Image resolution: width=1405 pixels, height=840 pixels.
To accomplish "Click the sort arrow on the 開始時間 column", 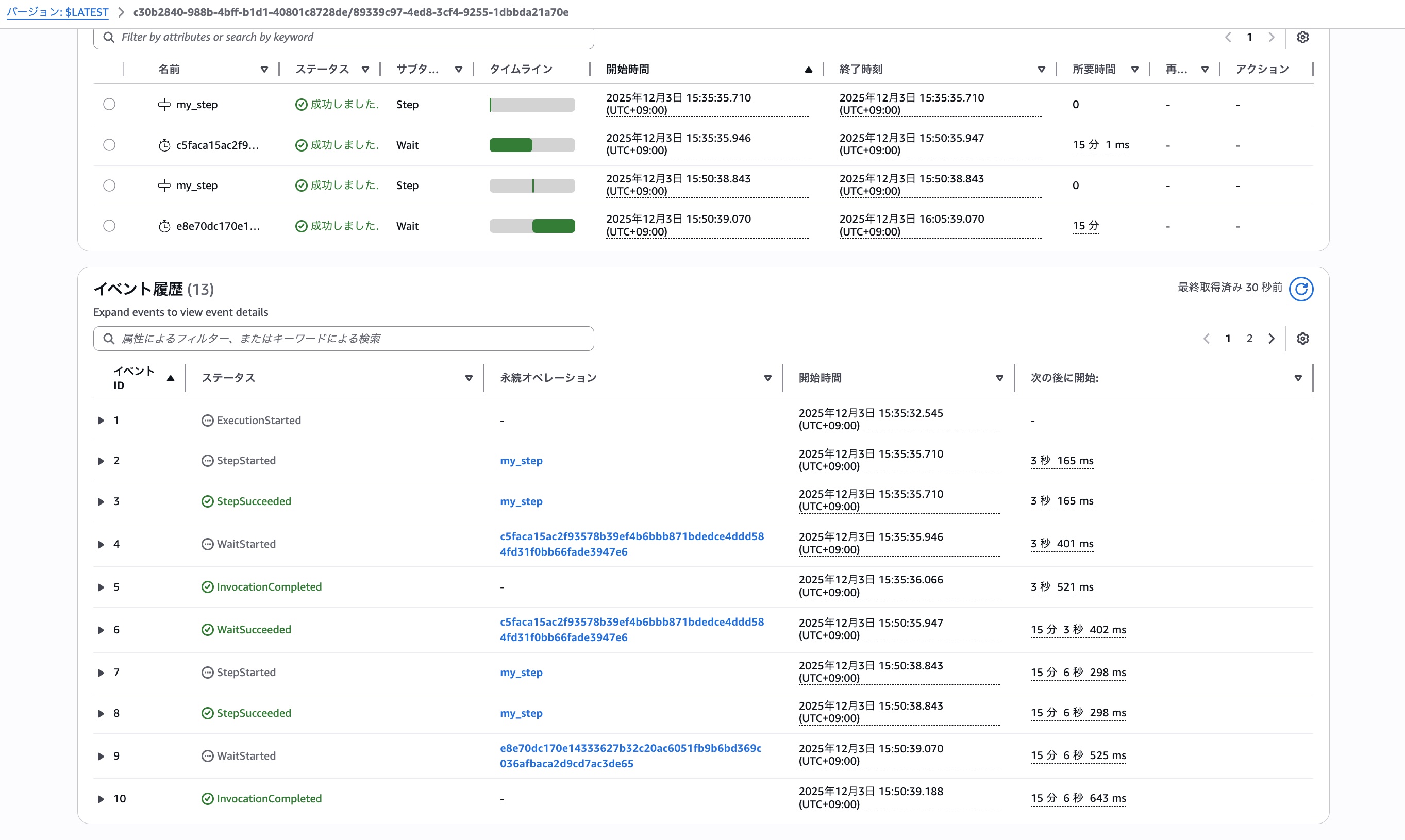I will point(808,69).
